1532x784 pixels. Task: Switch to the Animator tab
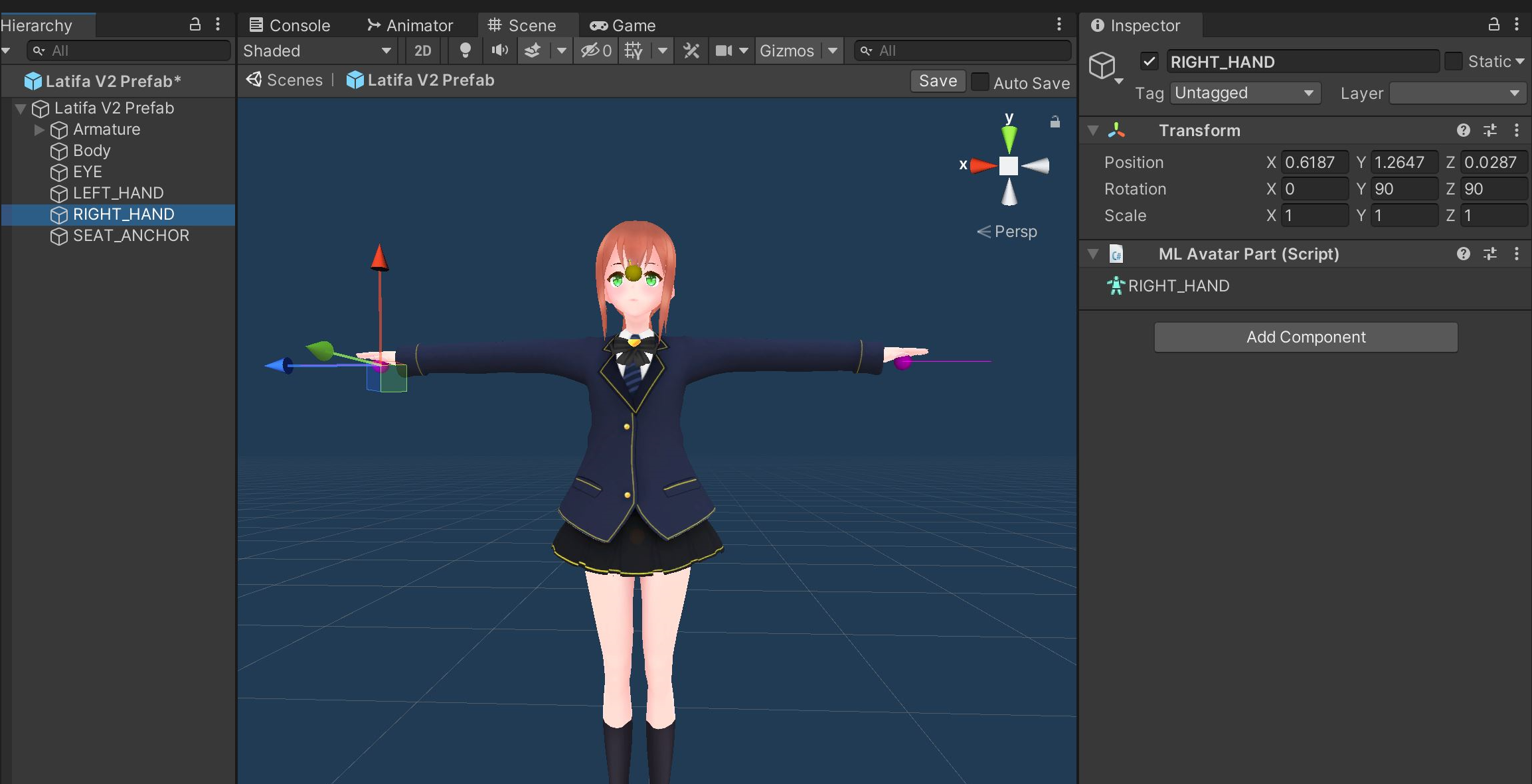pyautogui.click(x=410, y=25)
